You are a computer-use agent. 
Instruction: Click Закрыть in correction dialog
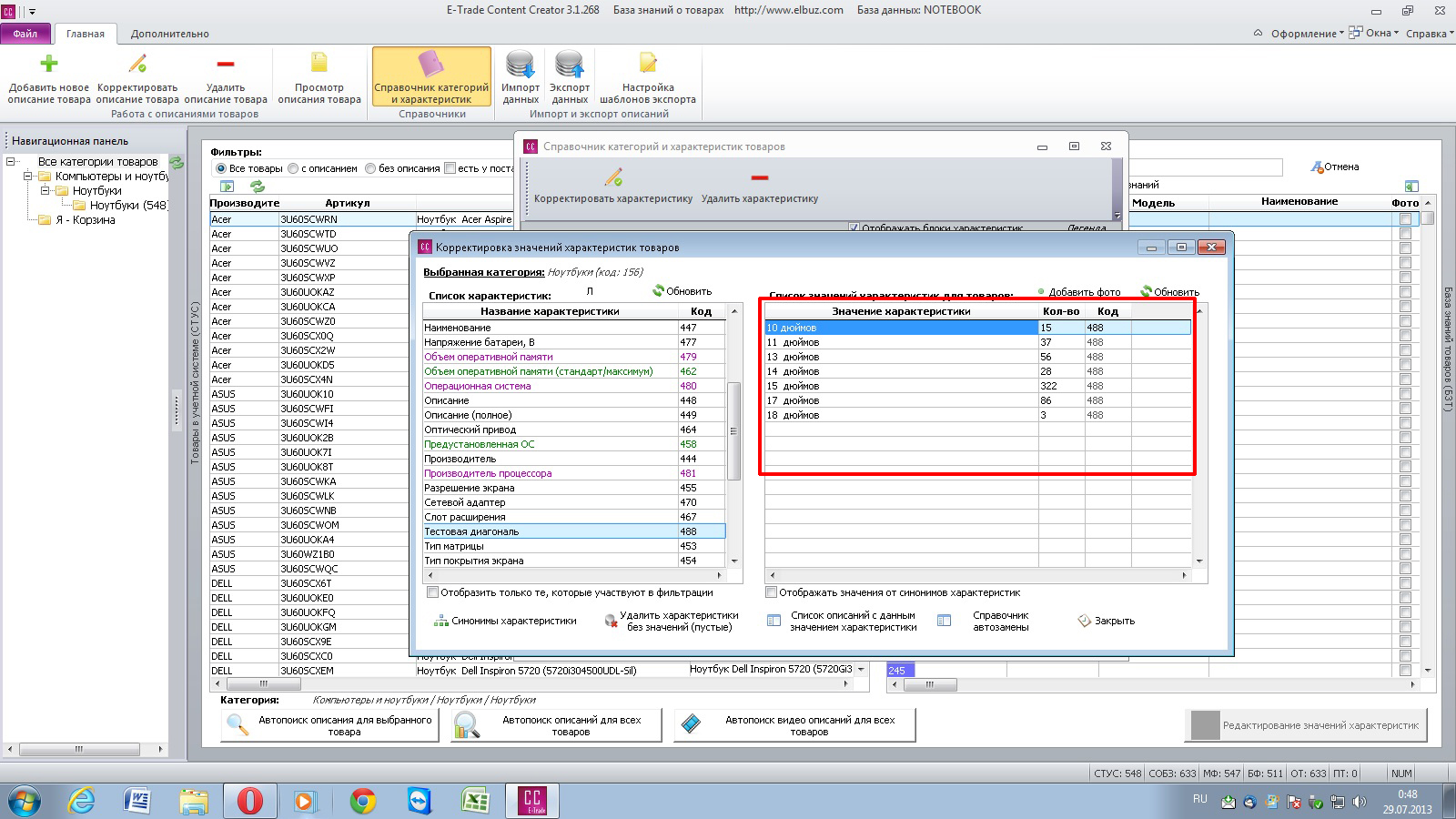pos(1107,621)
